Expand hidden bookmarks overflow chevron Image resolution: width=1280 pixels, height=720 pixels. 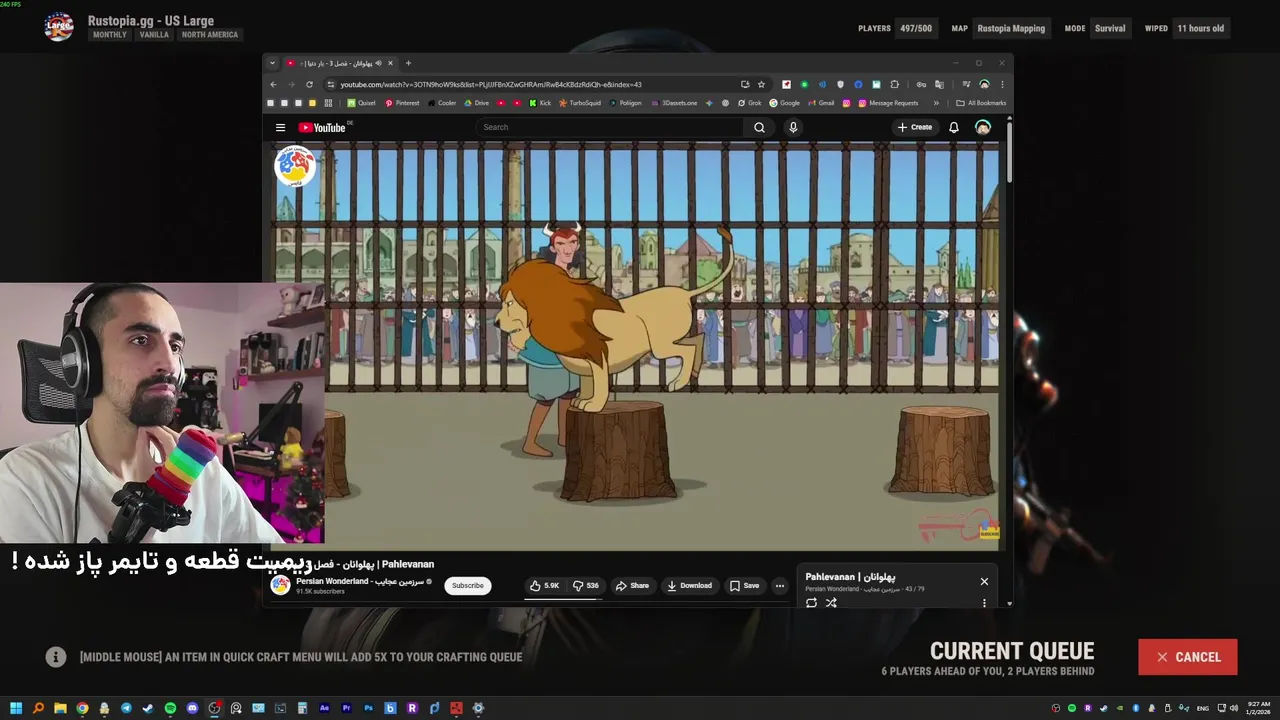[936, 103]
